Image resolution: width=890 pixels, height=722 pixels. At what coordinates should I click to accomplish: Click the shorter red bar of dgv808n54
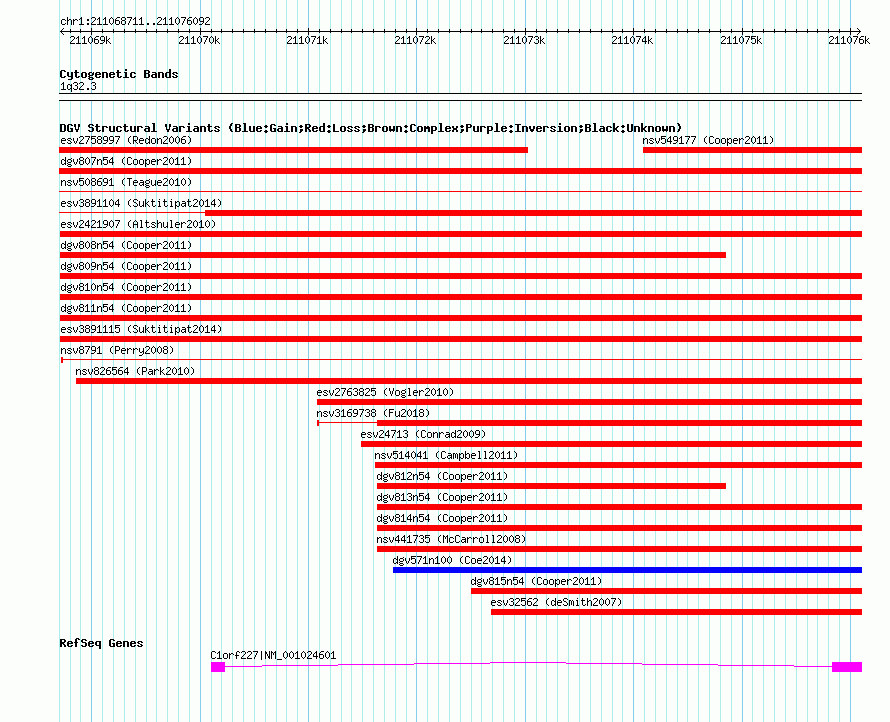pyautogui.click(x=393, y=255)
